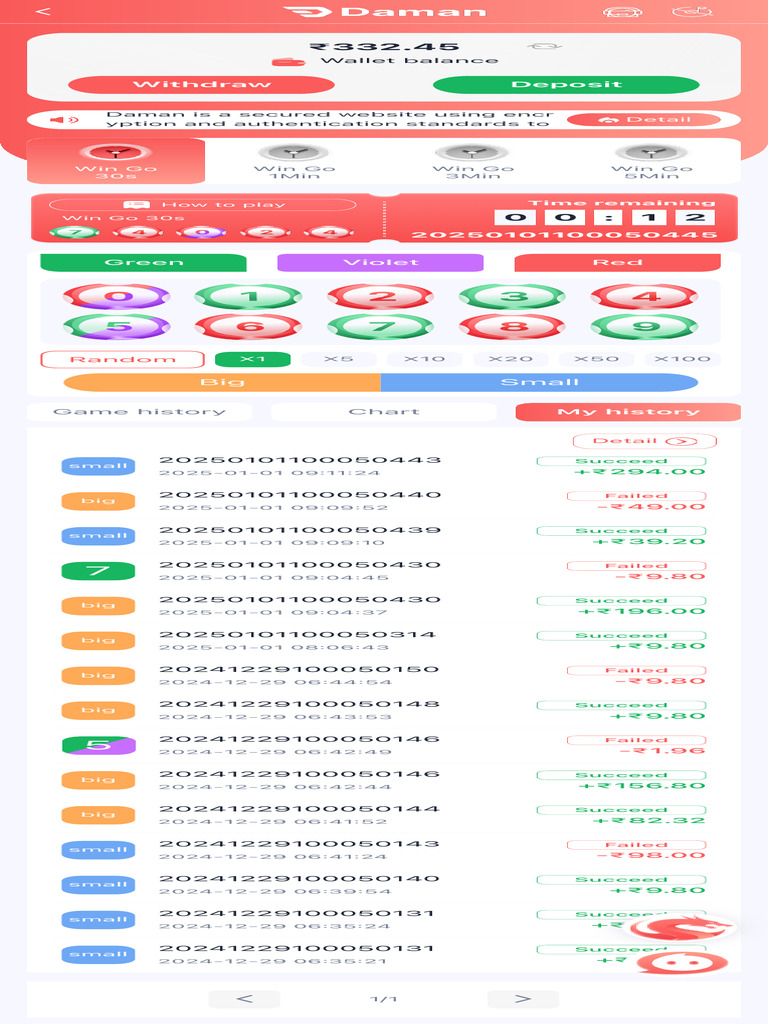
Task: Click the green 7 bet badge in history
Action: [x=98, y=571]
